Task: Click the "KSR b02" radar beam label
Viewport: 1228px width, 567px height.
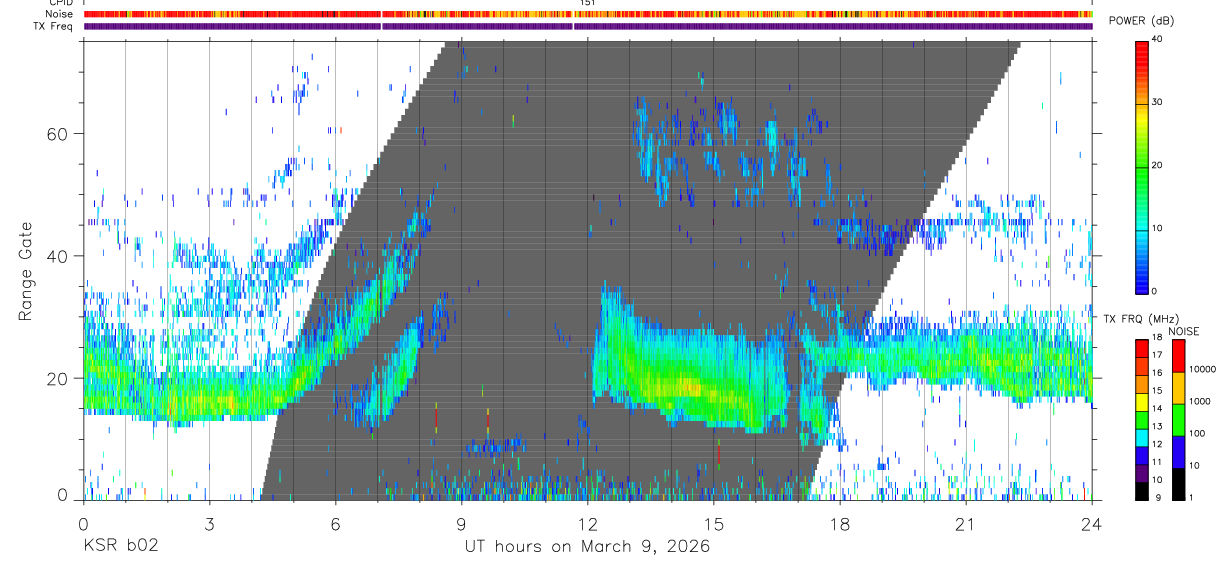Action: click(120, 547)
